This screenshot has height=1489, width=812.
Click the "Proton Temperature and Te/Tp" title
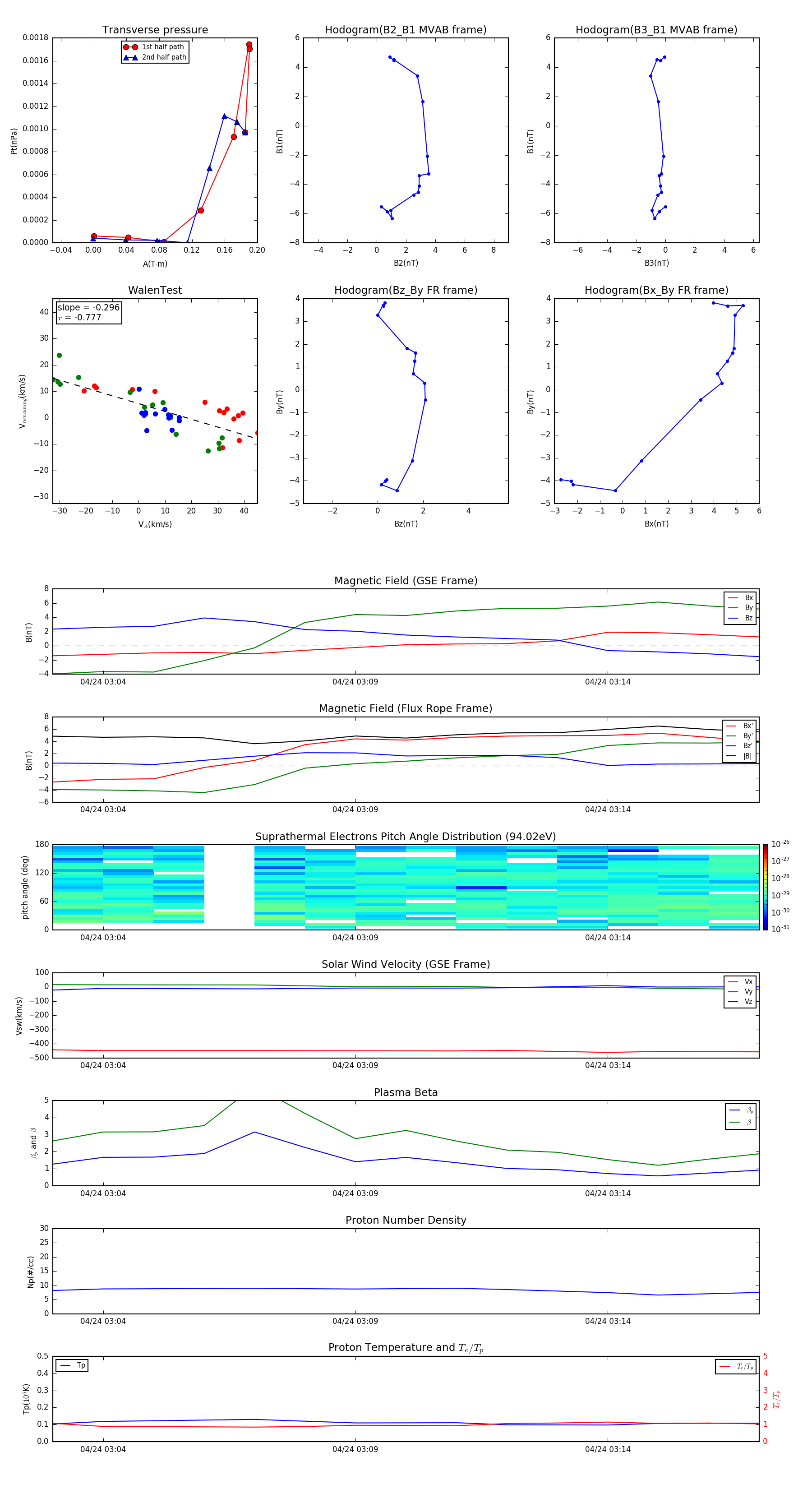pyautogui.click(x=406, y=1348)
